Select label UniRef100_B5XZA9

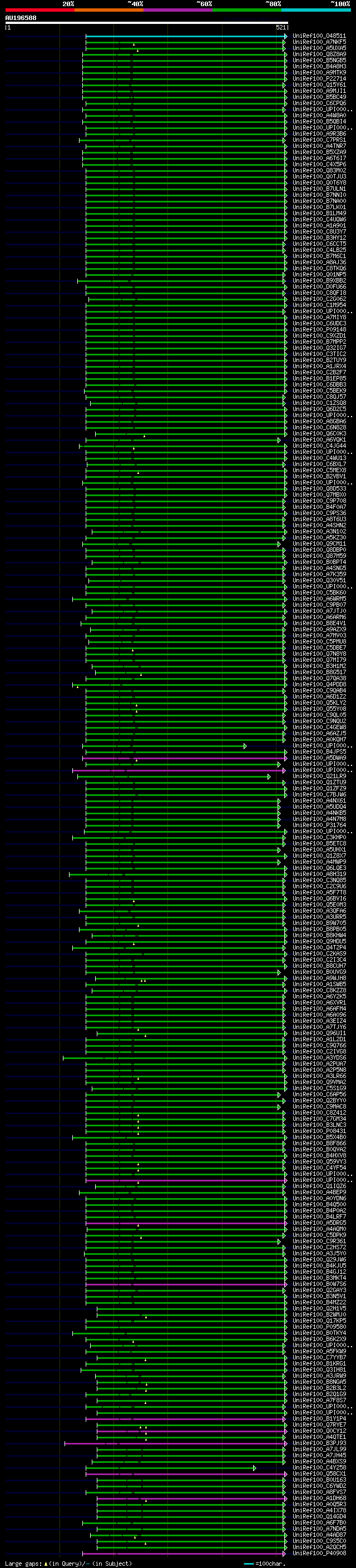pyautogui.click(x=319, y=152)
